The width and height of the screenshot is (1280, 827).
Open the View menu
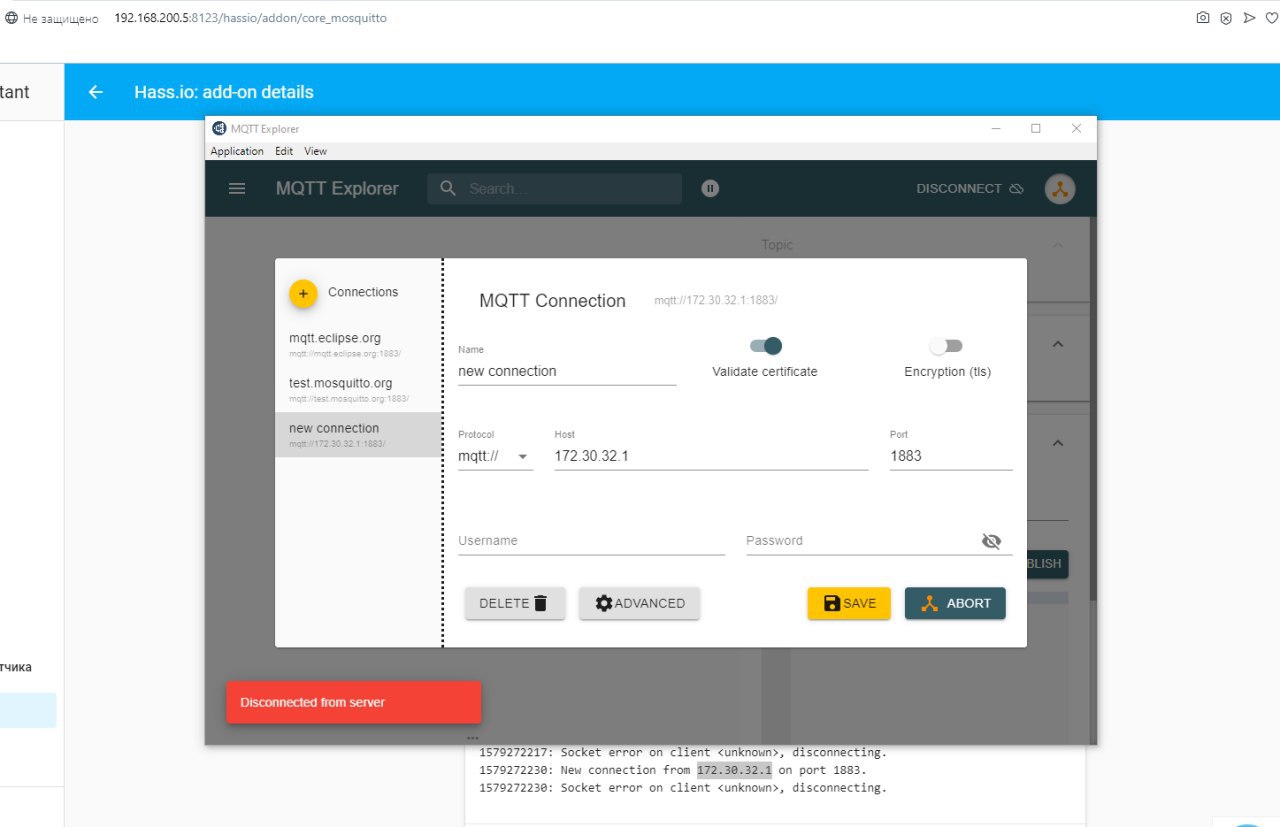coord(315,151)
